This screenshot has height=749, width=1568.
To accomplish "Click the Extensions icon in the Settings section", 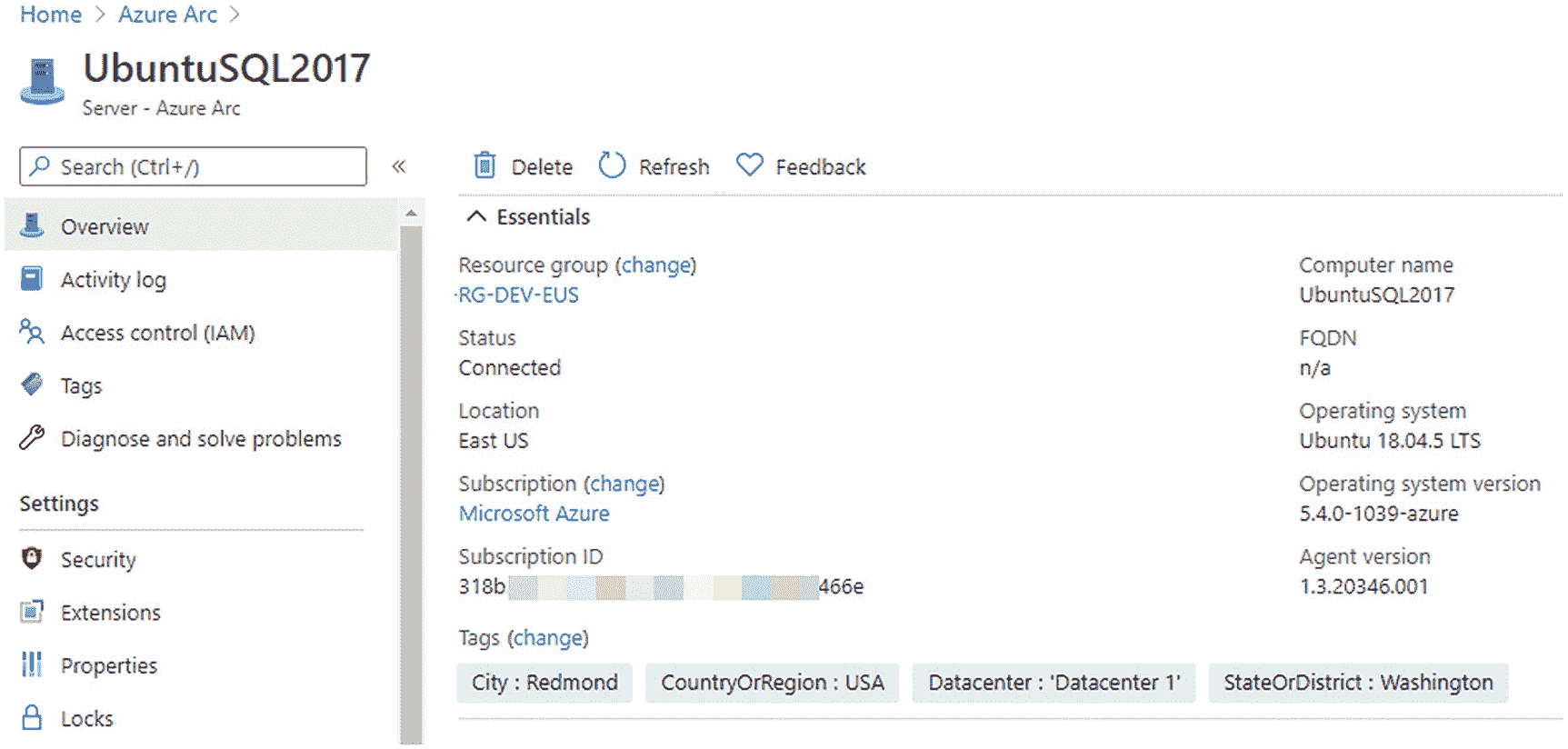I will [x=32, y=612].
